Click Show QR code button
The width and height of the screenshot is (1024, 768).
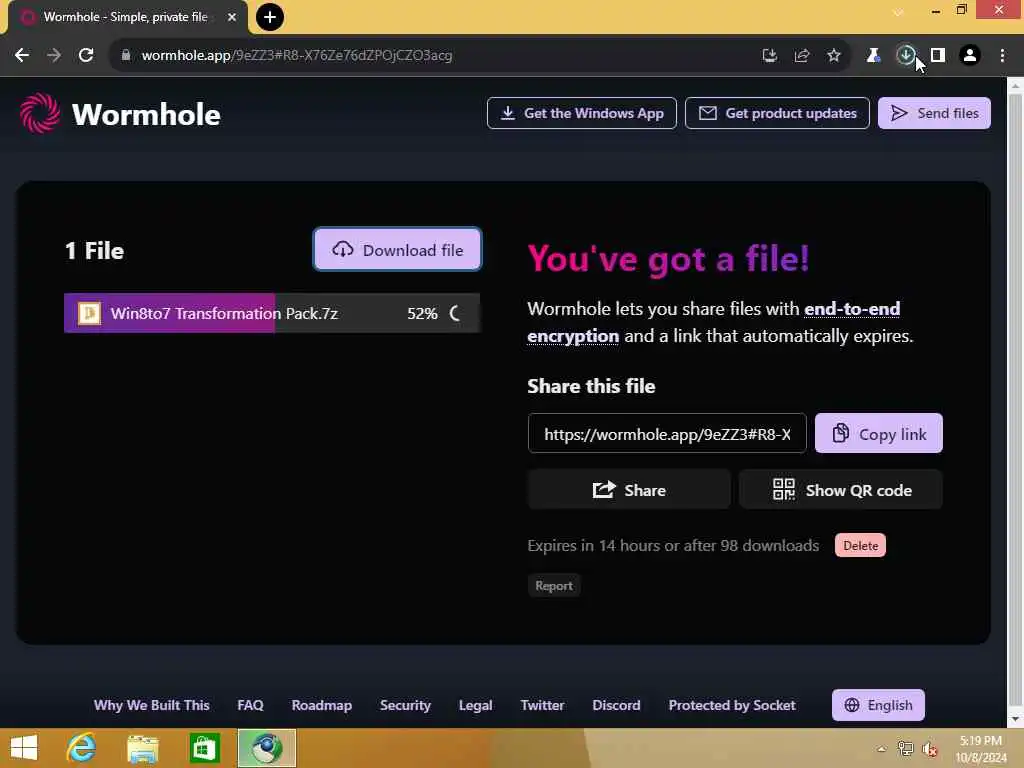pyautogui.click(x=840, y=490)
